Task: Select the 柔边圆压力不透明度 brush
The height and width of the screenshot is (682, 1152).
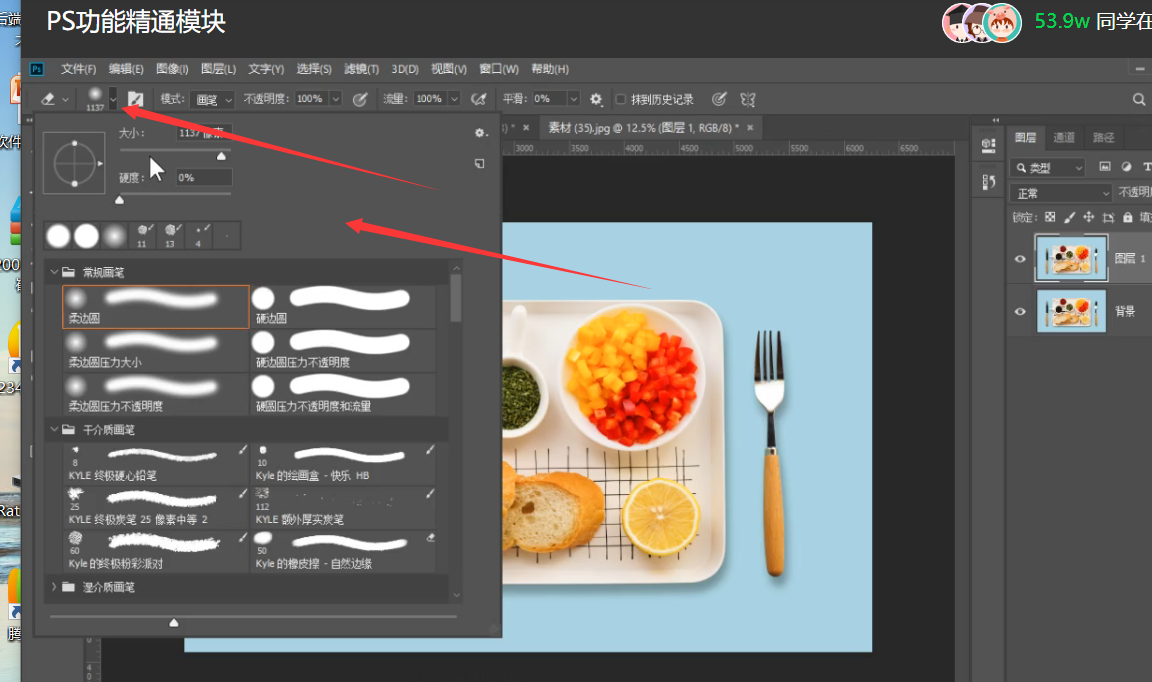Action: [x=156, y=395]
